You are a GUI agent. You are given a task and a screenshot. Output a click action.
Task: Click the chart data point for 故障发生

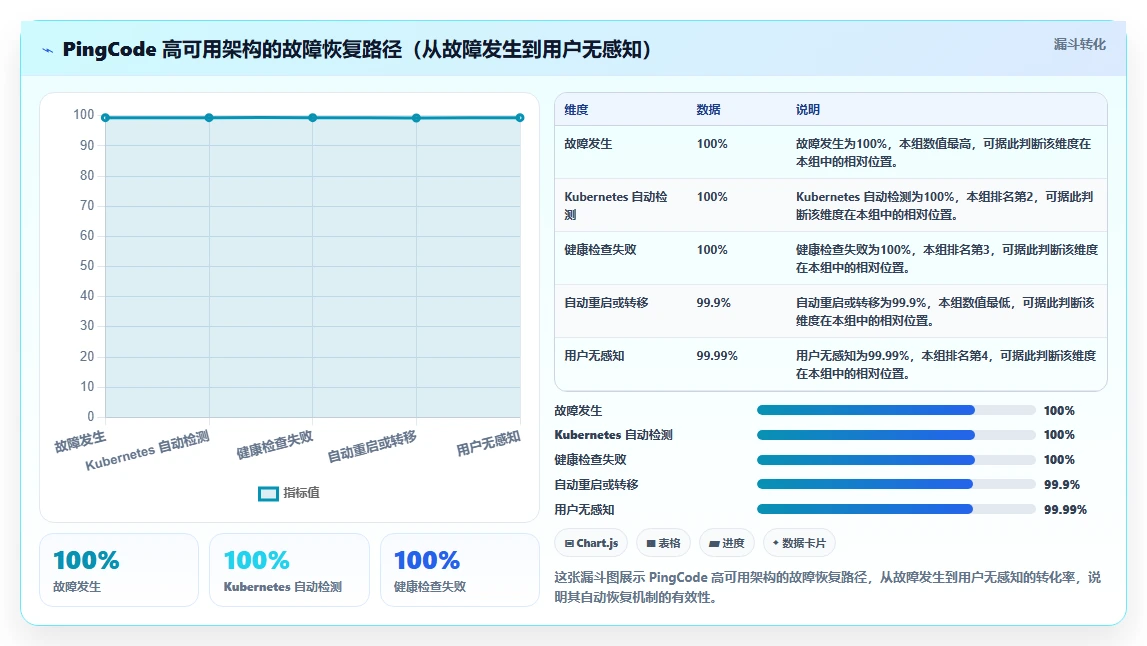(105, 118)
